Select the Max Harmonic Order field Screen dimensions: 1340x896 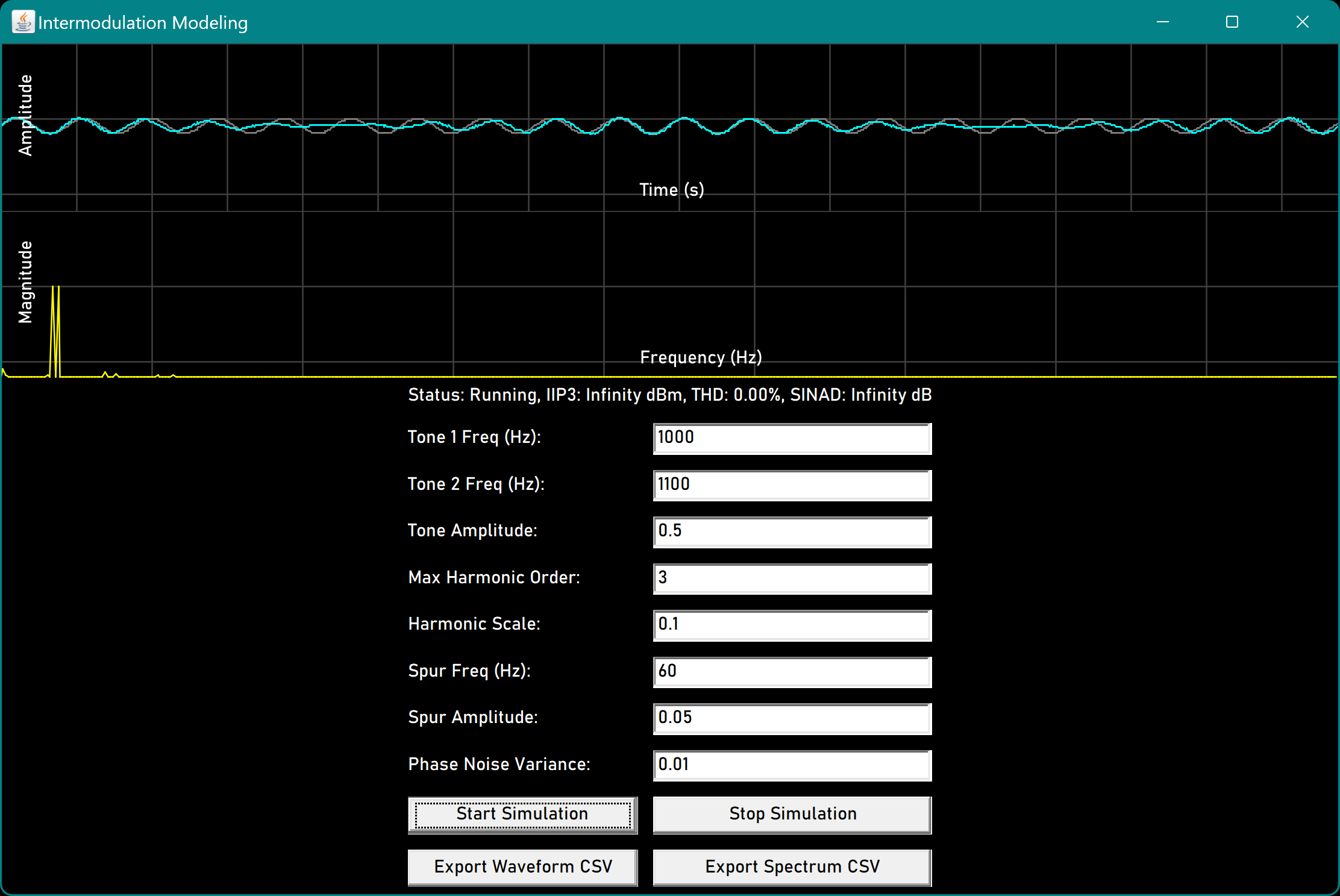click(x=792, y=578)
